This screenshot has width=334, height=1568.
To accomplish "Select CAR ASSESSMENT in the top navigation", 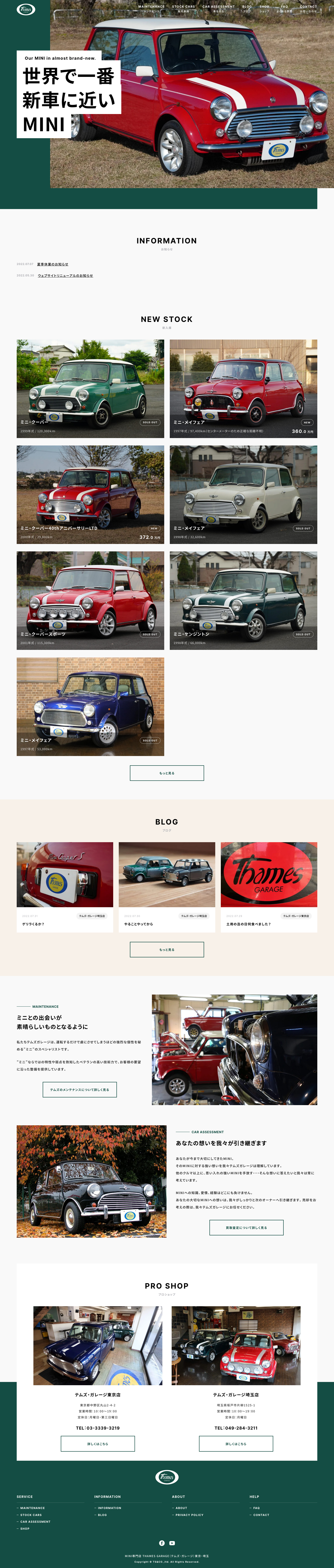I will coord(218,9).
